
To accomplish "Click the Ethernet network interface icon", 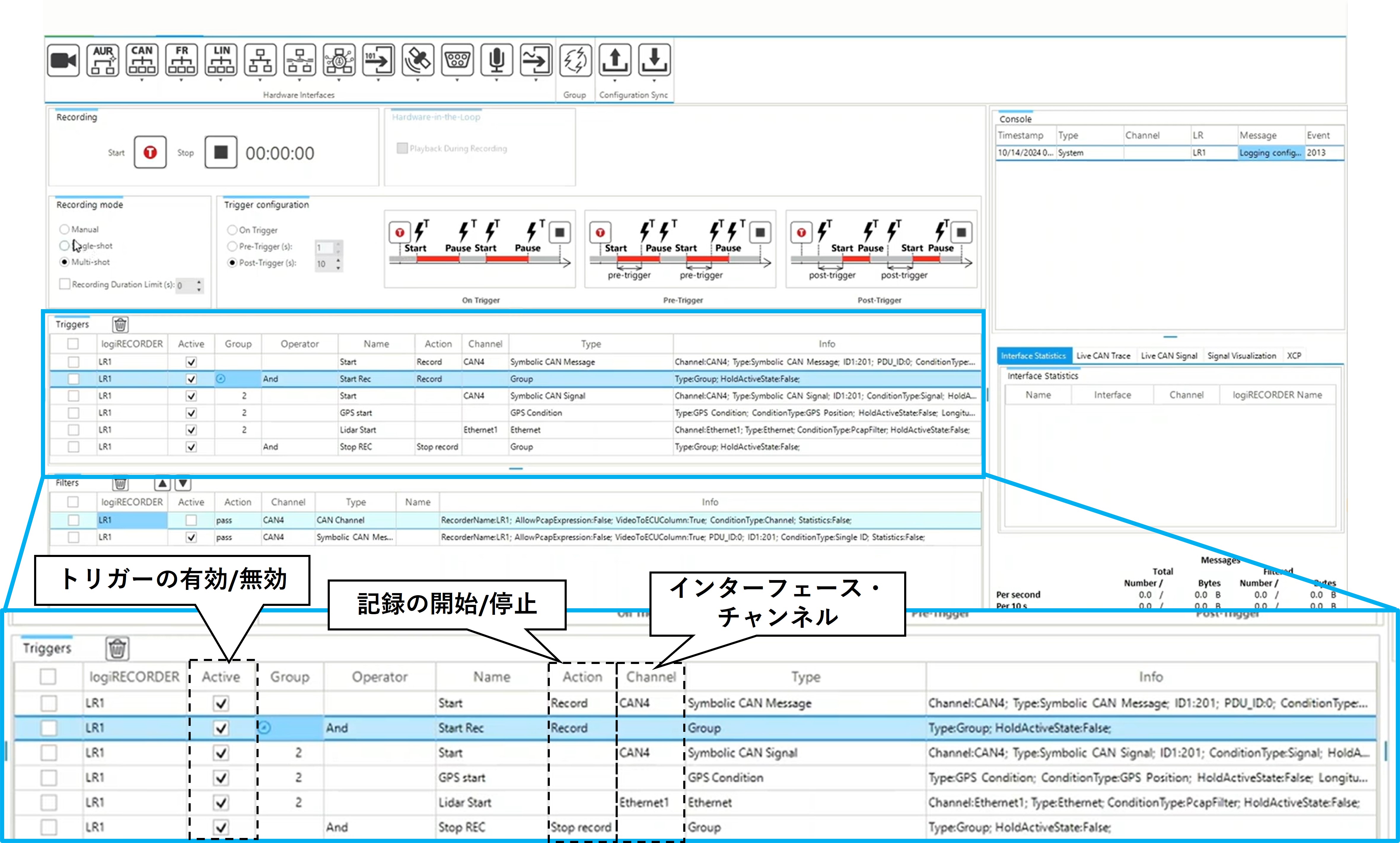I will click(x=260, y=60).
